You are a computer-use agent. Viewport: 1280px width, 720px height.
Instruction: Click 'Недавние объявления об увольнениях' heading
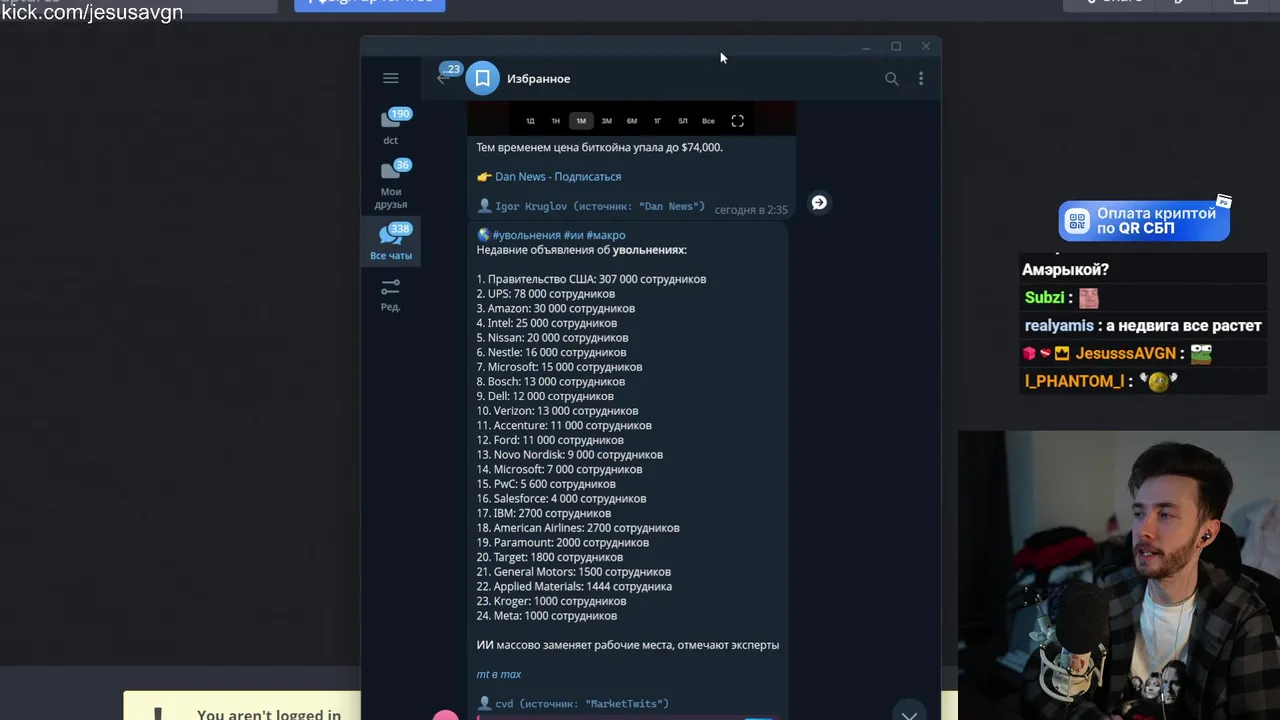(582, 250)
